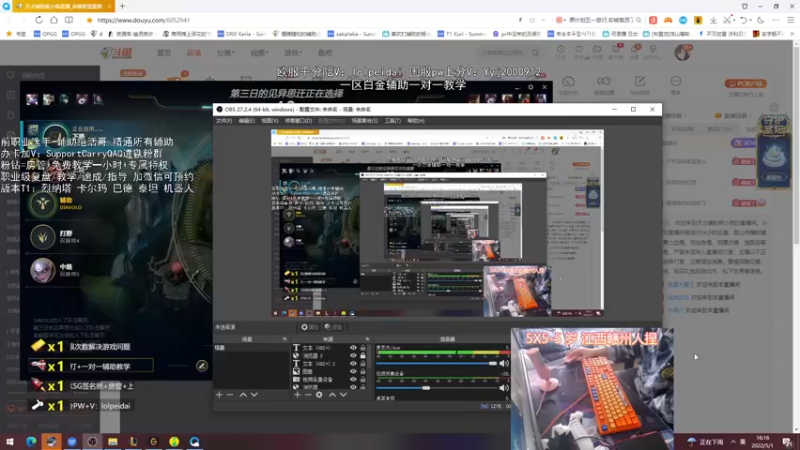The height and width of the screenshot is (450, 800).
Task: Move scene down in OBS scenes list
Action: click(254, 394)
